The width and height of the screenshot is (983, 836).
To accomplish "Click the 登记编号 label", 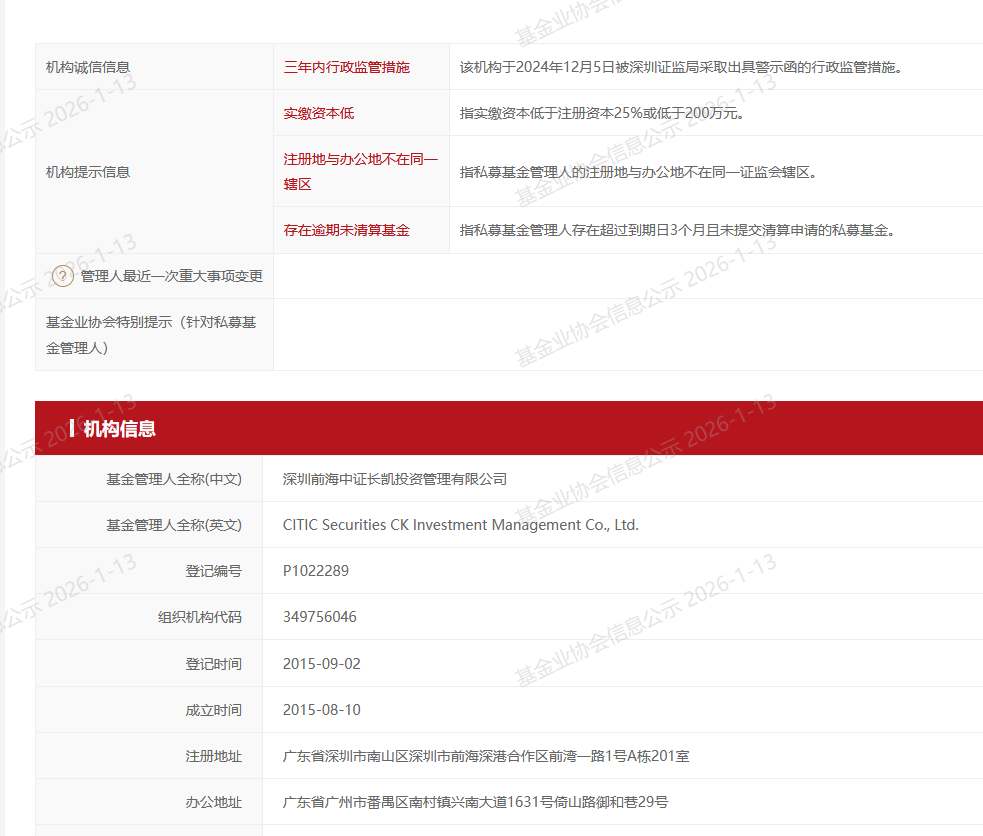I will click(214, 572).
